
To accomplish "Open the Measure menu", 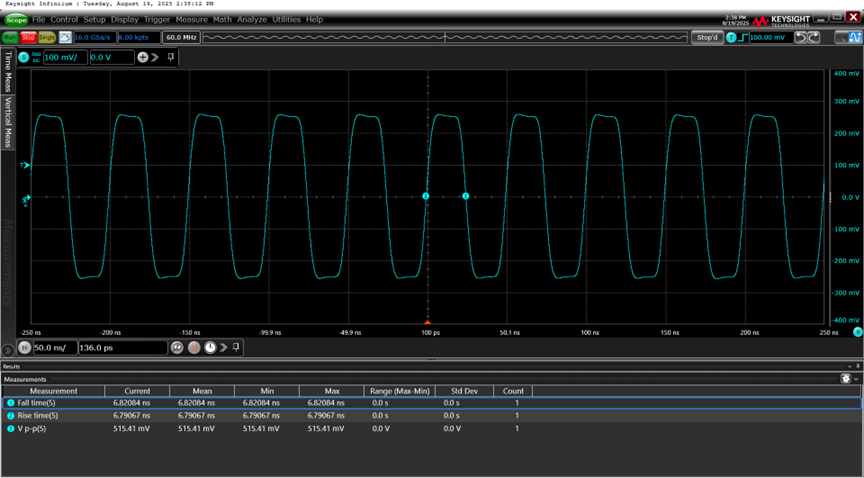I will coord(191,19).
